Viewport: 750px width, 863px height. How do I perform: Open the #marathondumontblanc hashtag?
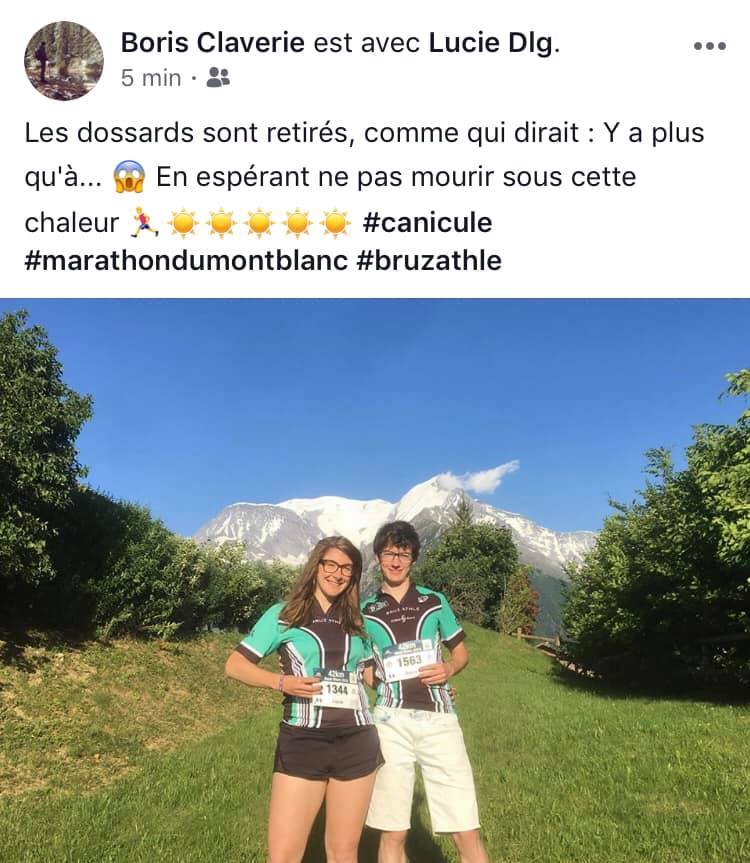coord(187,261)
